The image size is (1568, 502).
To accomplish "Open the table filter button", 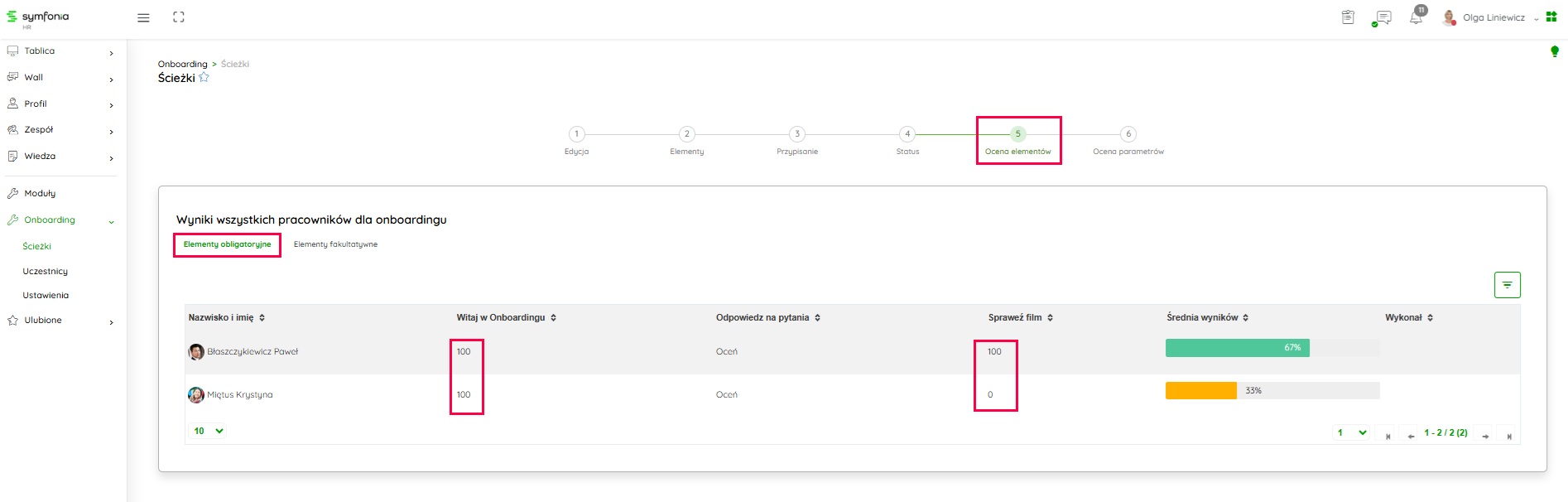I will click(x=1507, y=285).
